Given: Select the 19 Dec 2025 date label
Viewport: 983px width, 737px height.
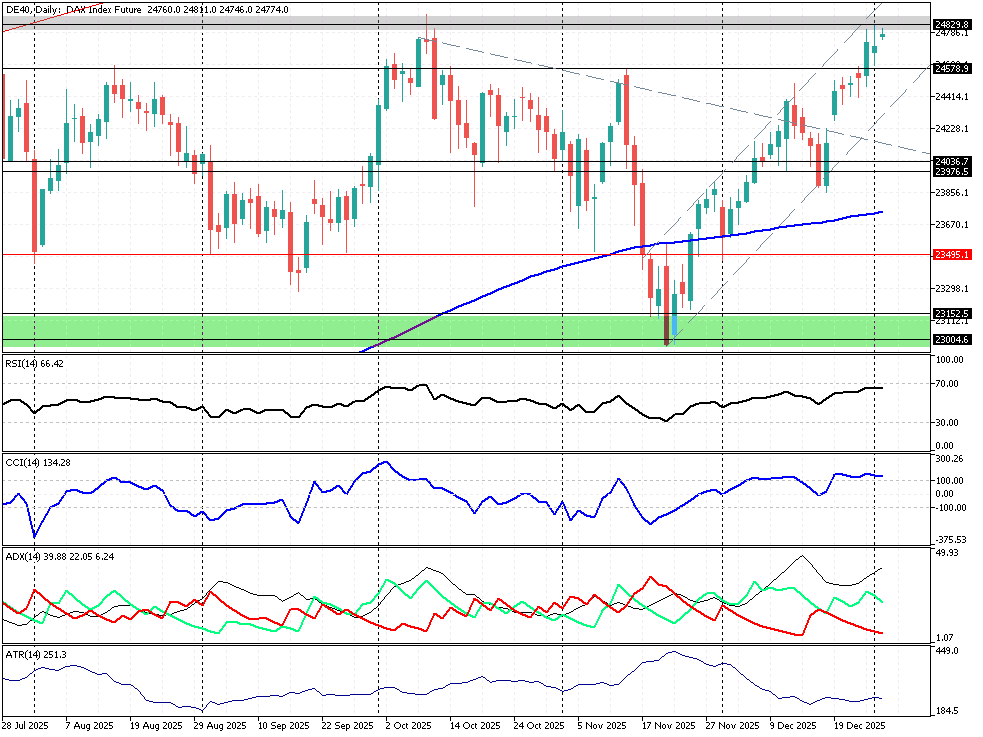Looking at the screenshot, I should pyautogui.click(x=861, y=725).
